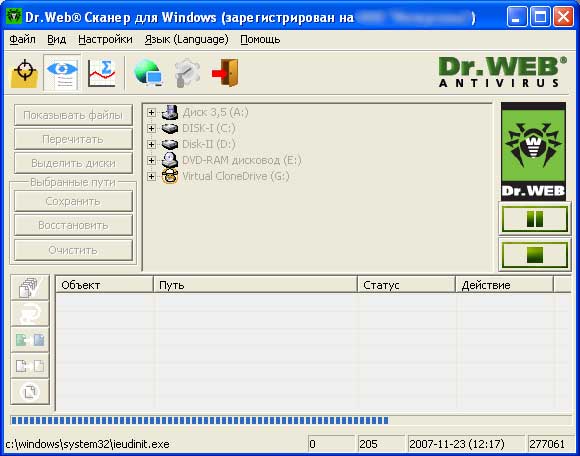Click the status bar infected count 0
This screenshot has height=456, width=580.
[x=331, y=444]
